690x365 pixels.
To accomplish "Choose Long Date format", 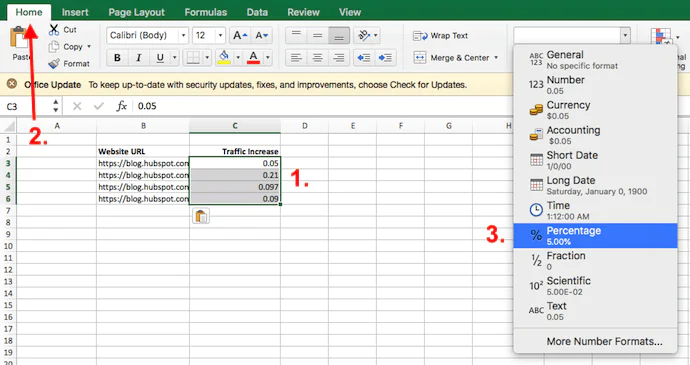I will click(595, 185).
